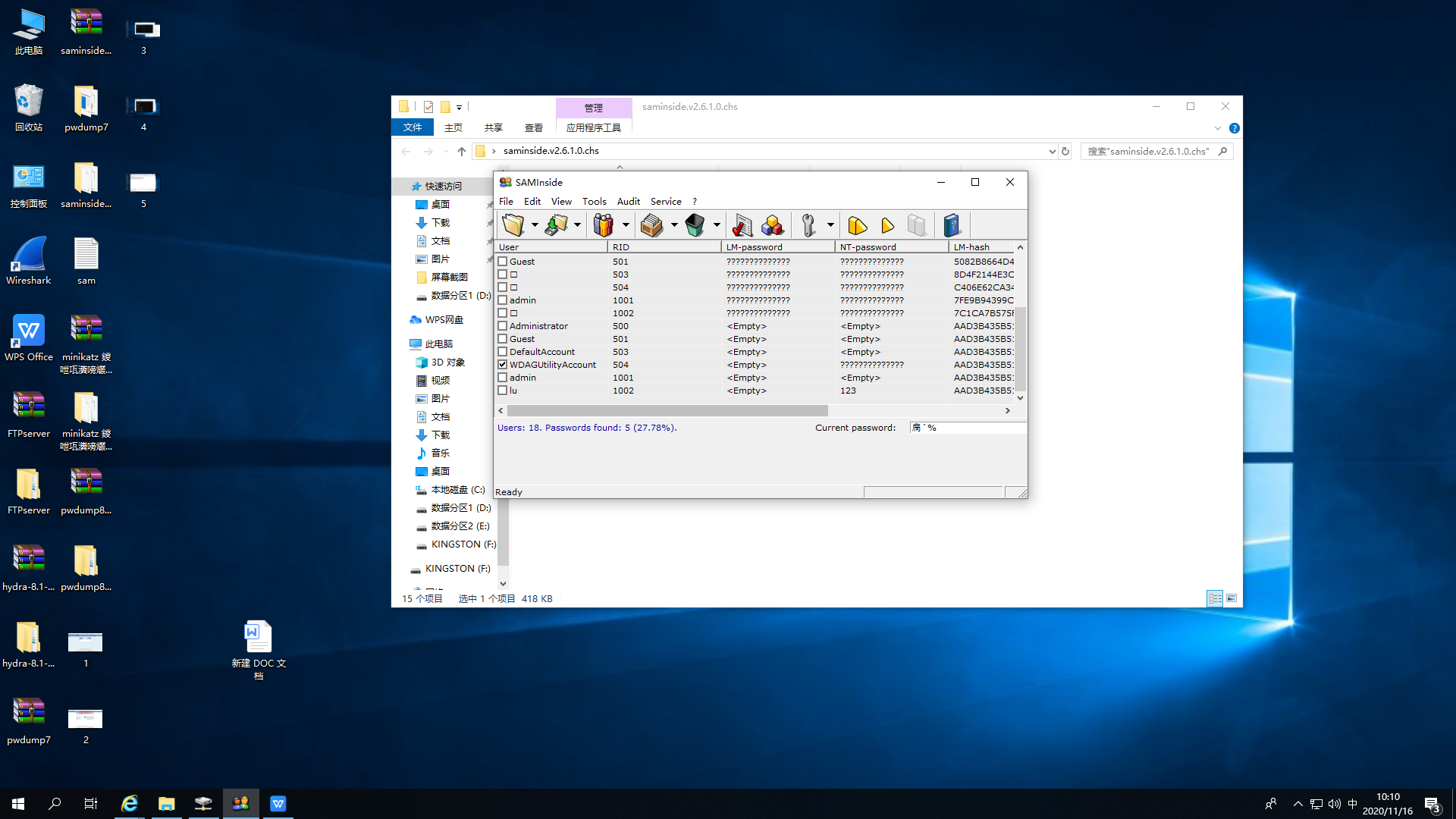Open the Audit menu
This screenshot has height=819, width=1456.
[x=628, y=202]
